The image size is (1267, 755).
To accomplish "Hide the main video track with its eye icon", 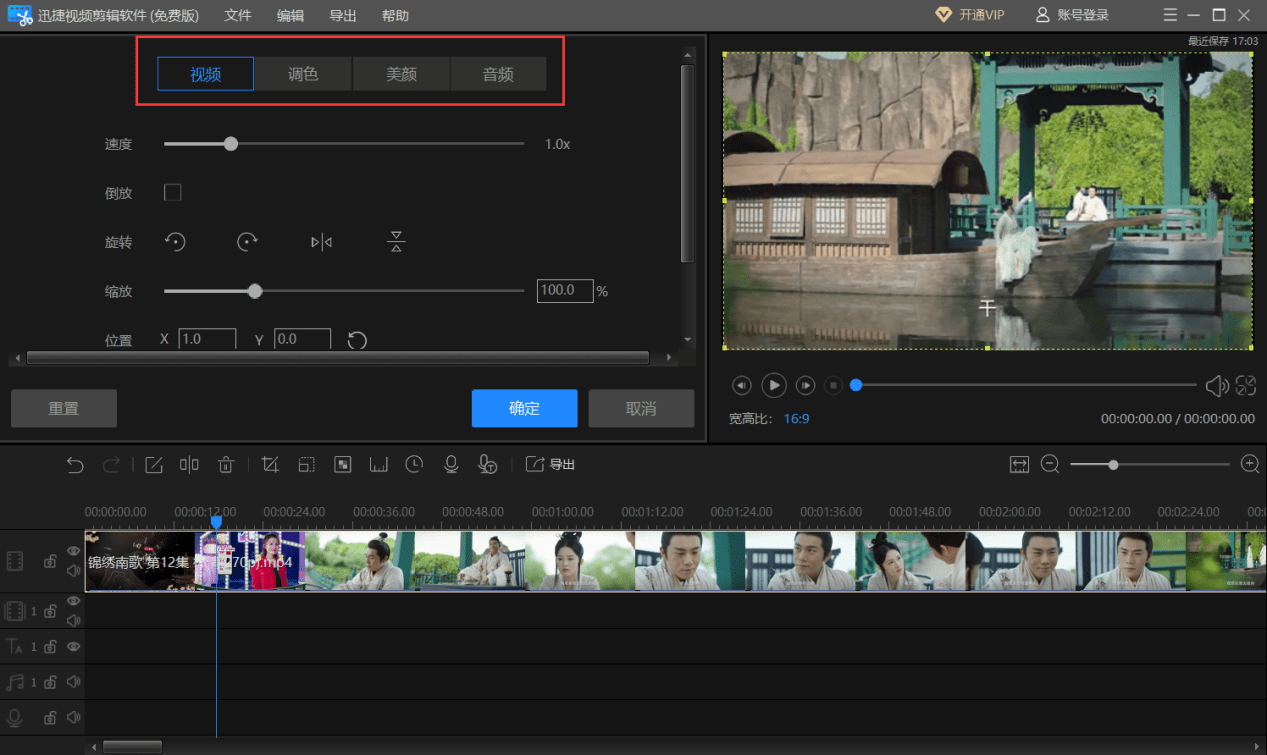I will pyautogui.click(x=73, y=551).
